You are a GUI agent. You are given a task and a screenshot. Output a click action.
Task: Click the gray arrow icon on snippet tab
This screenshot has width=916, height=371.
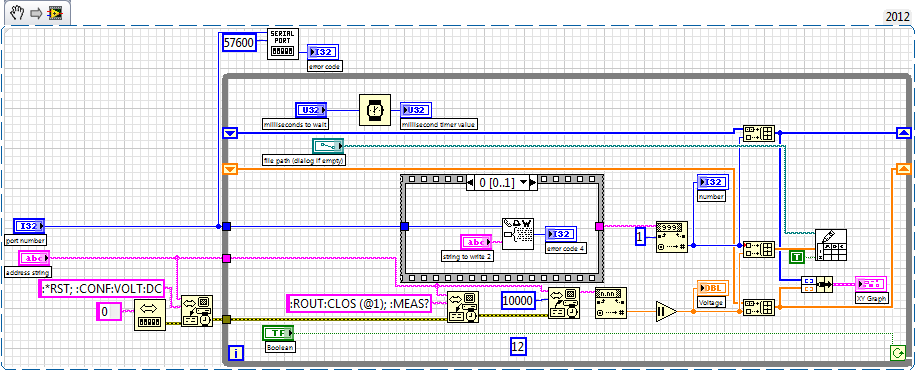(x=35, y=12)
